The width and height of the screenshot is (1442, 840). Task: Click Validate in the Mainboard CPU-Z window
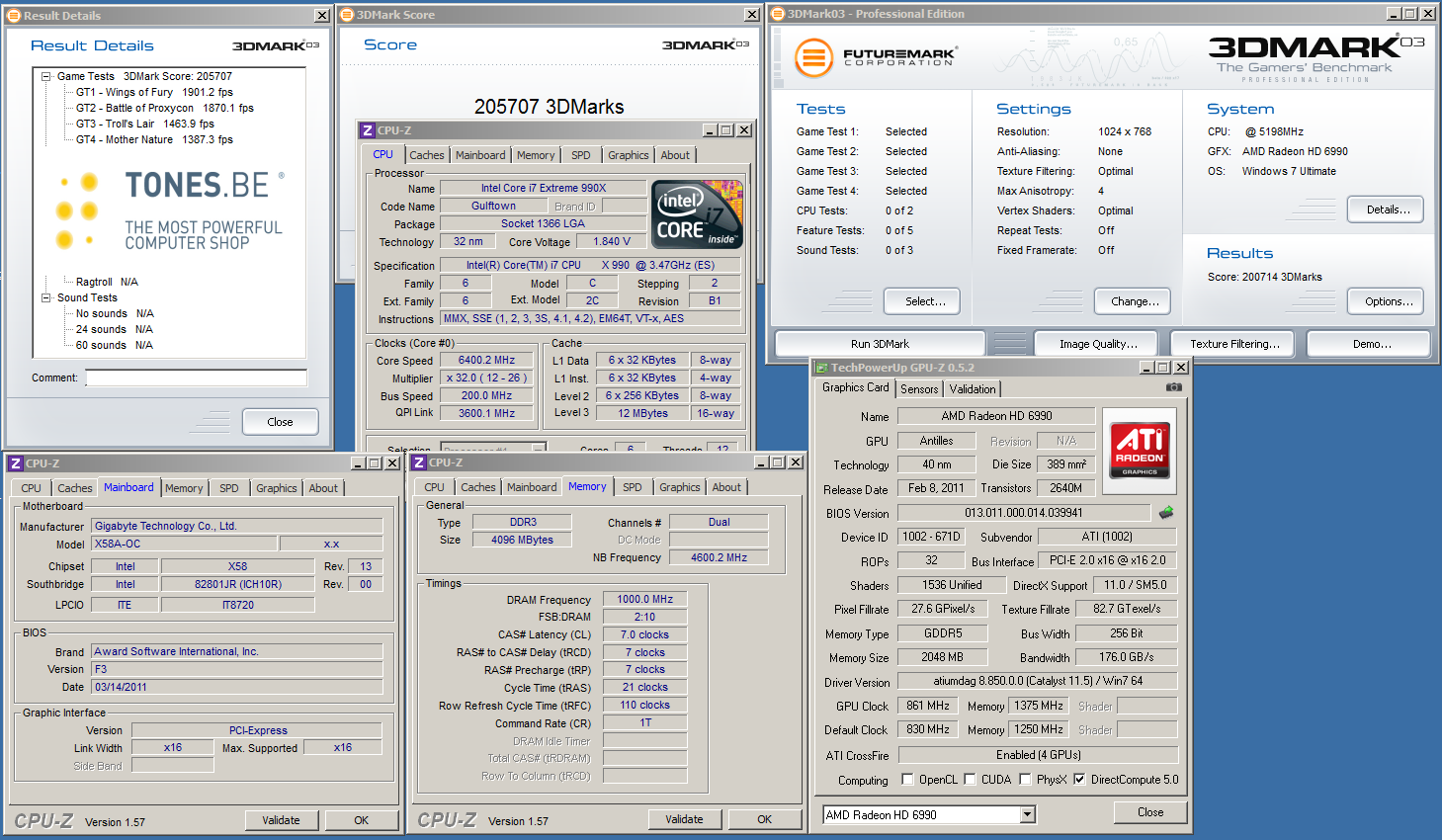tap(281, 820)
